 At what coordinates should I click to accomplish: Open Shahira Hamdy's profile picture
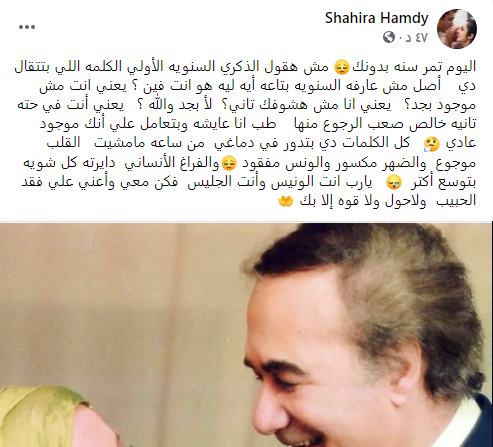coord(457,29)
